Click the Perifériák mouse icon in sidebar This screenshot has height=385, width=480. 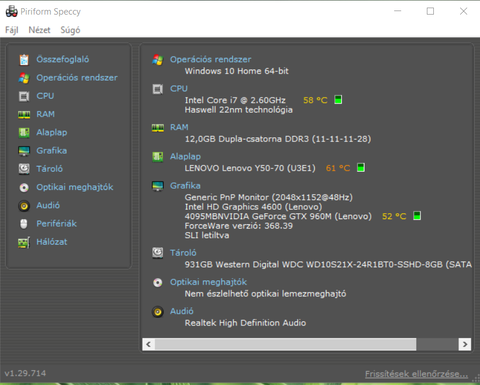[x=24, y=224]
